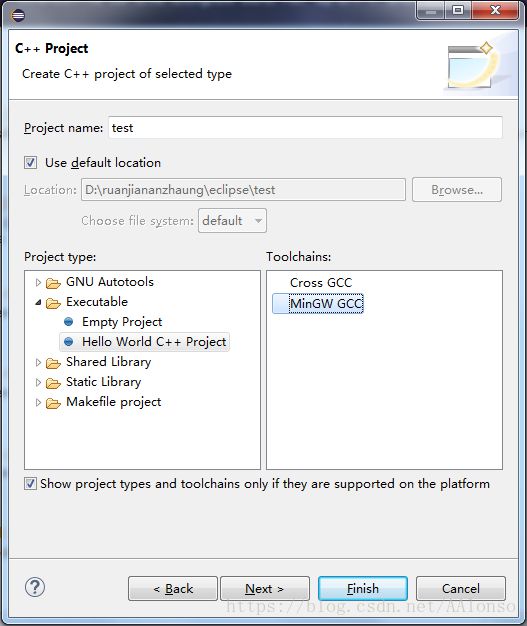This screenshot has height=626, width=527.
Task: Click the Executable folder icon
Action: coord(53,303)
